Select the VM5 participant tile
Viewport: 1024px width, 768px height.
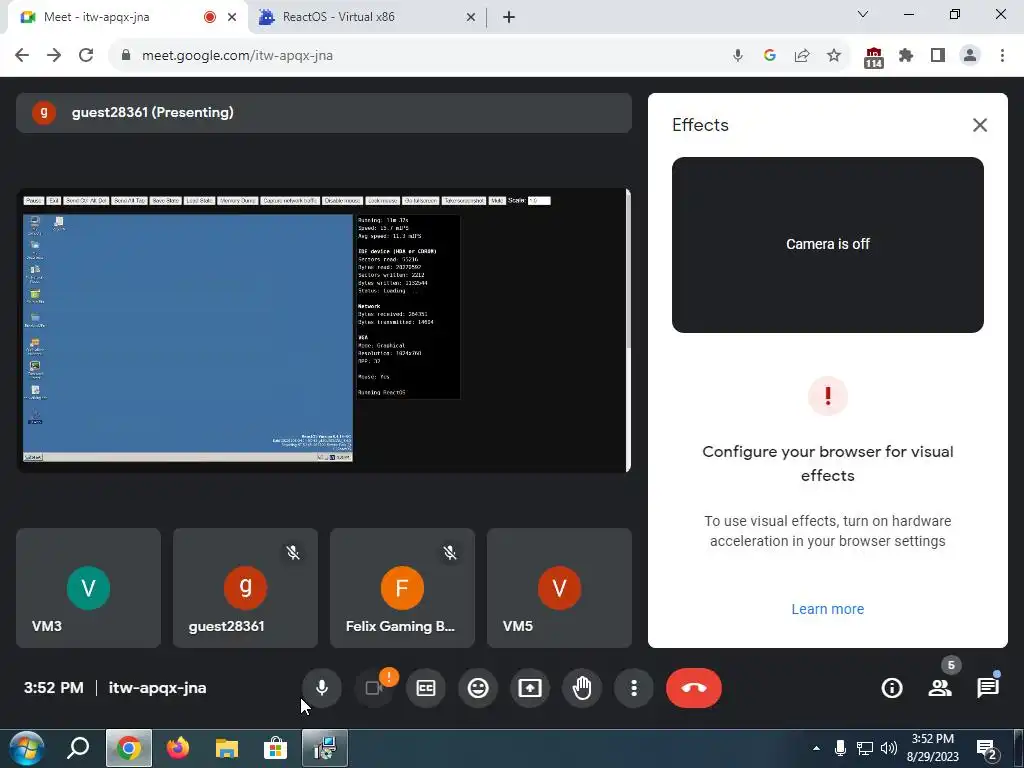pyautogui.click(x=559, y=588)
